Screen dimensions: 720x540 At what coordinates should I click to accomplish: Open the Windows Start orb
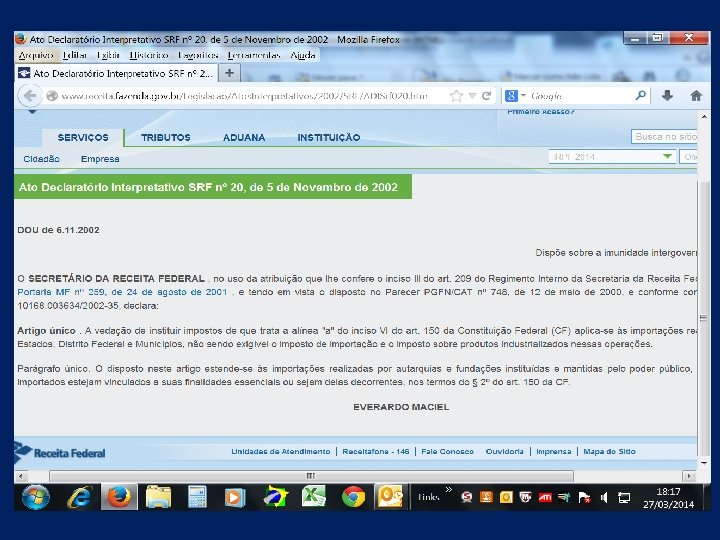coord(36,497)
